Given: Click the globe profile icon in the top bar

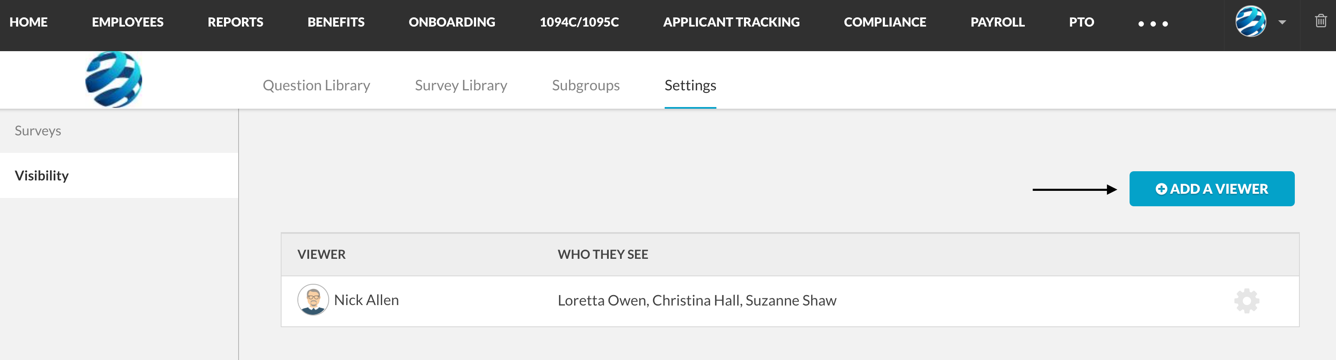Looking at the screenshot, I should click(1251, 21).
